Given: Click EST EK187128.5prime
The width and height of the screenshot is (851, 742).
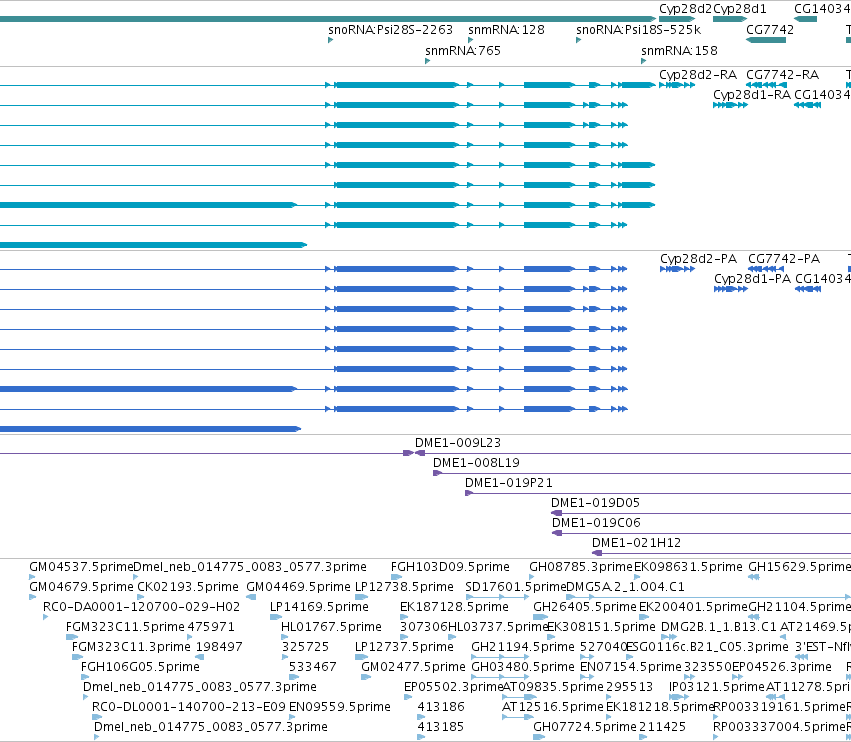Looking at the screenshot, I should point(454,607).
